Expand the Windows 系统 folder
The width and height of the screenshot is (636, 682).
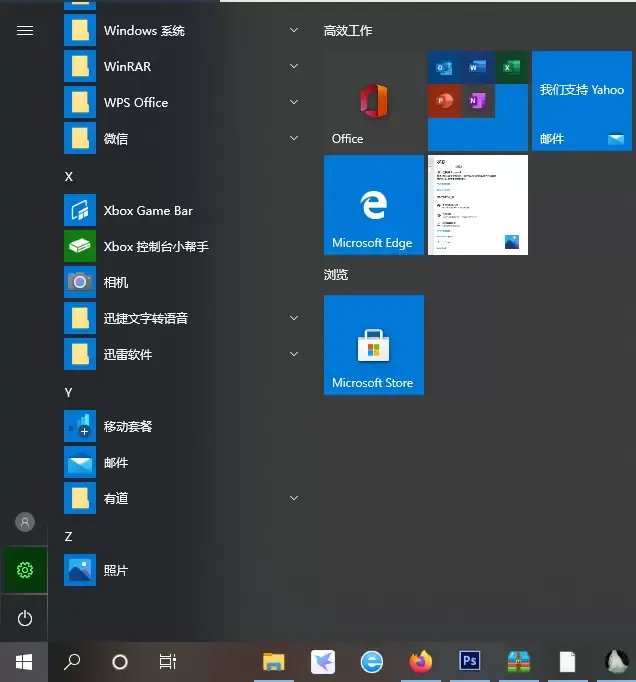pyautogui.click(x=181, y=30)
